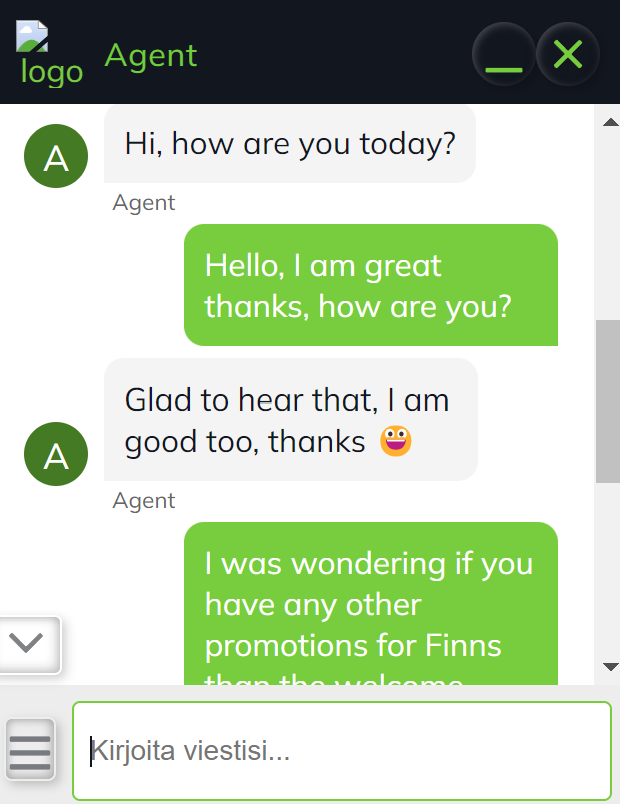Open the hamburger menu beside the message box
The height and width of the screenshot is (804, 620).
click(x=30, y=751)
